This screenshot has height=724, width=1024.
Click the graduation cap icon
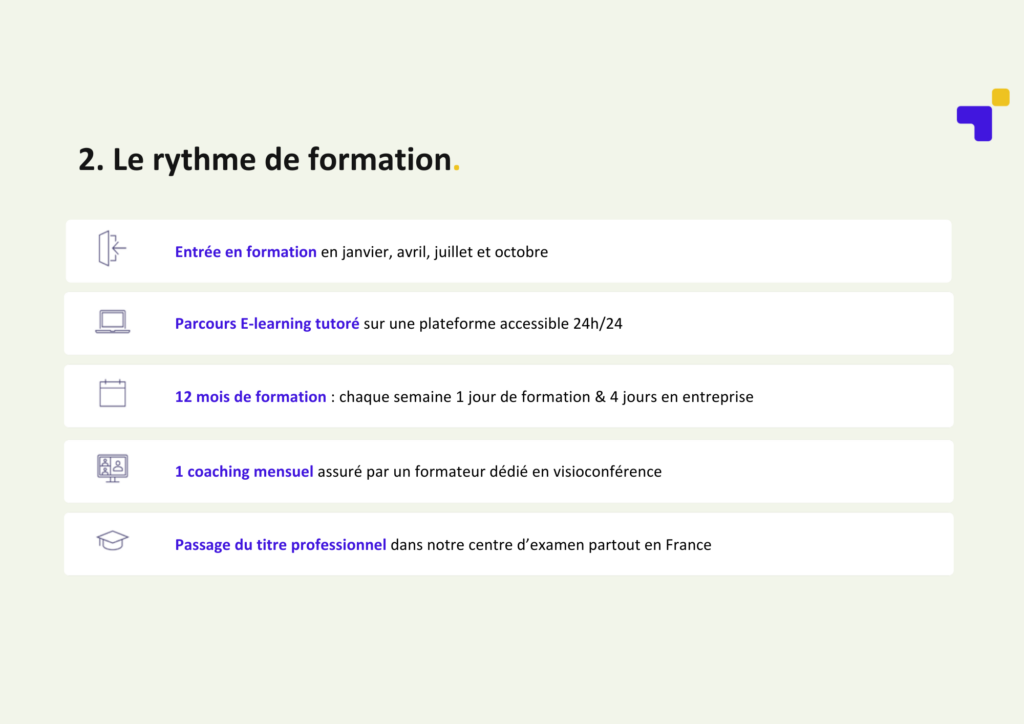112,541
